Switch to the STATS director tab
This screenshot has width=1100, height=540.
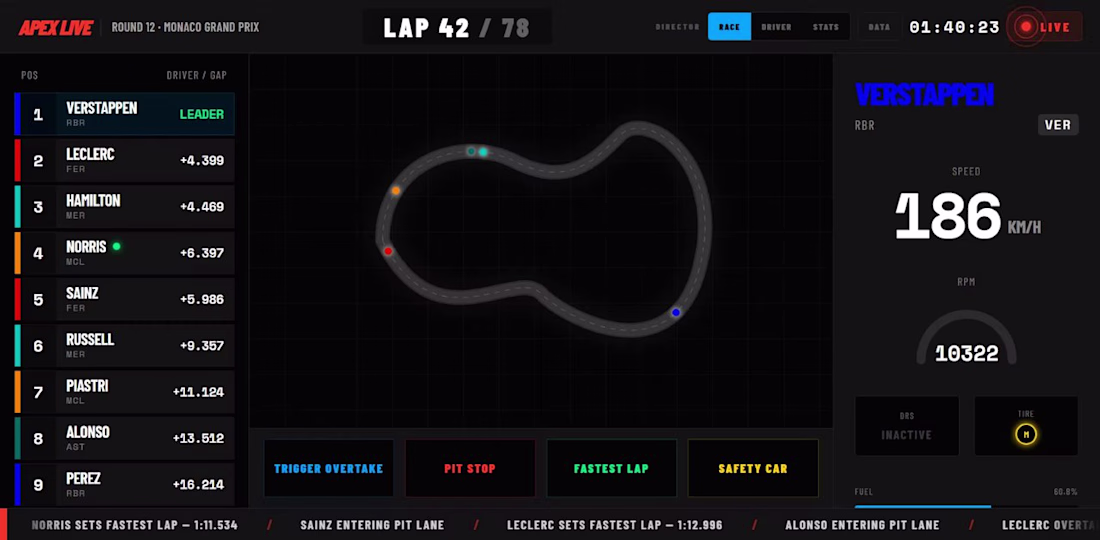pyautogui.click(x=826, y=27)
